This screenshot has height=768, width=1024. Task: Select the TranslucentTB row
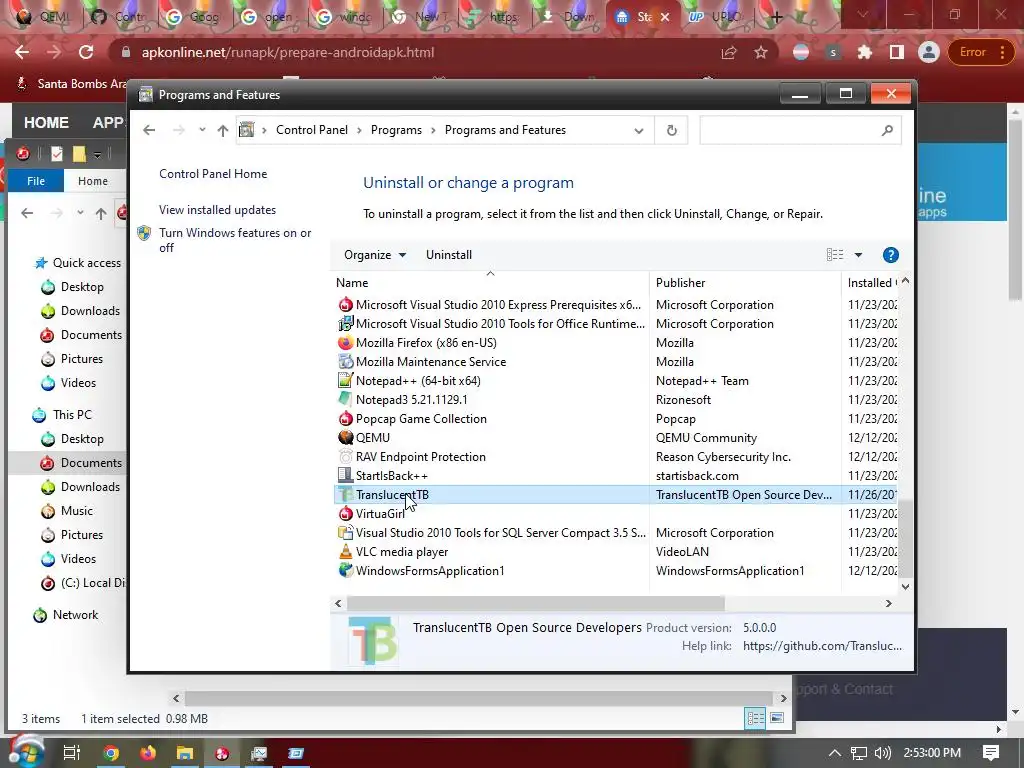[x=617, y=495]
